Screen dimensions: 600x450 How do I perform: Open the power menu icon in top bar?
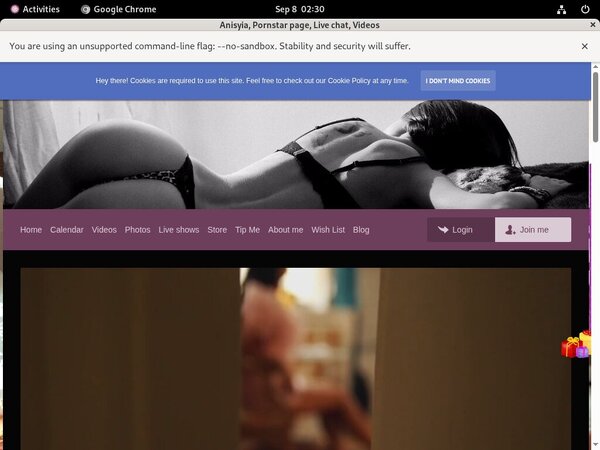click(584, 9)
